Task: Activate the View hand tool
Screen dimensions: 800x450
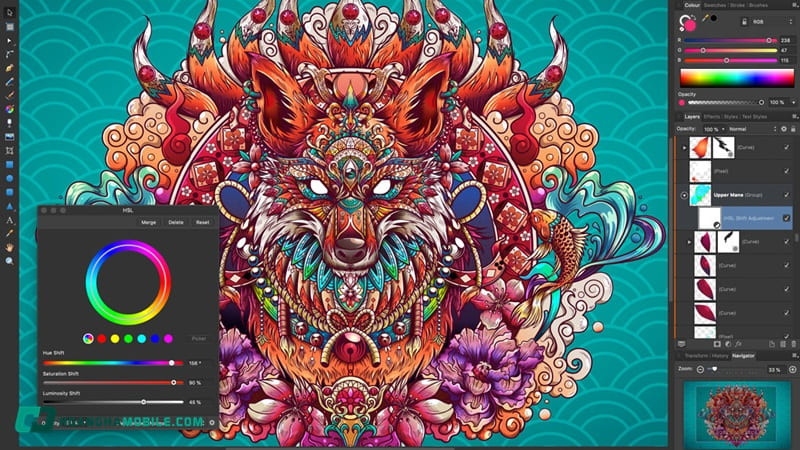Action: (x=9, y=246)
